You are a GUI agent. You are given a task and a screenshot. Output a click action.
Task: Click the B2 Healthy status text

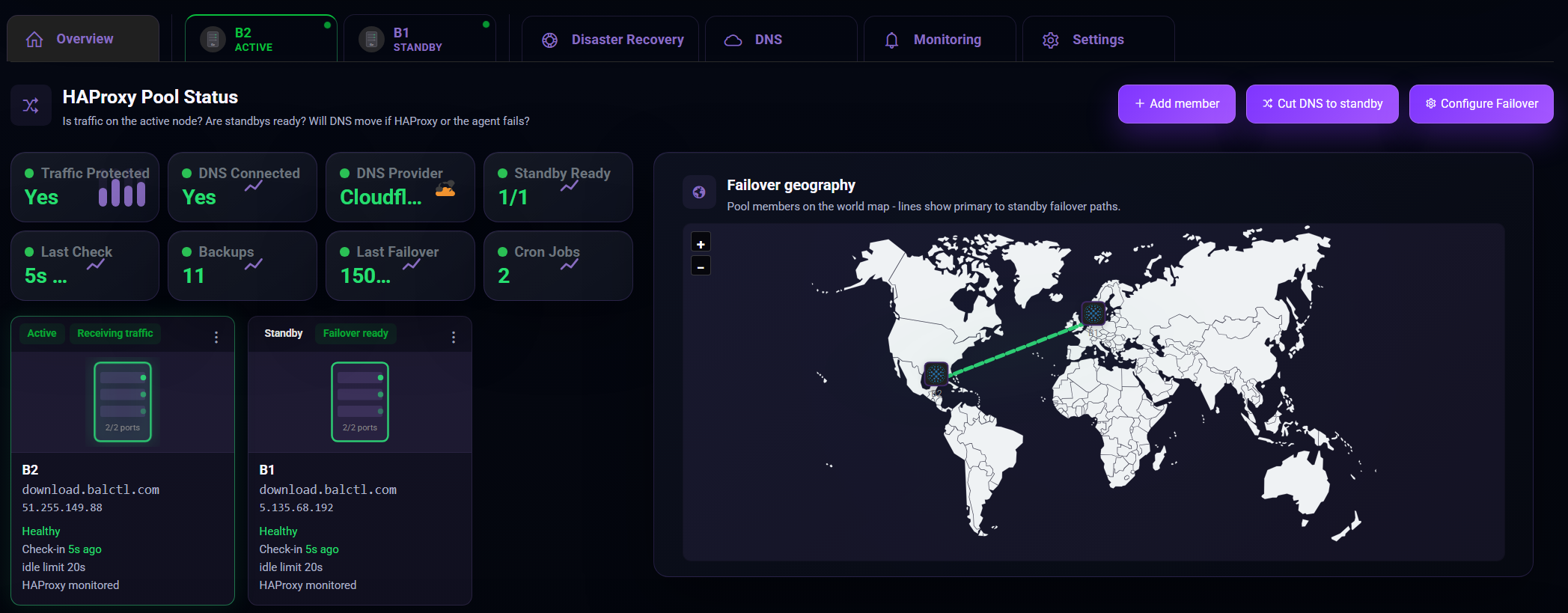click(41, 531)
